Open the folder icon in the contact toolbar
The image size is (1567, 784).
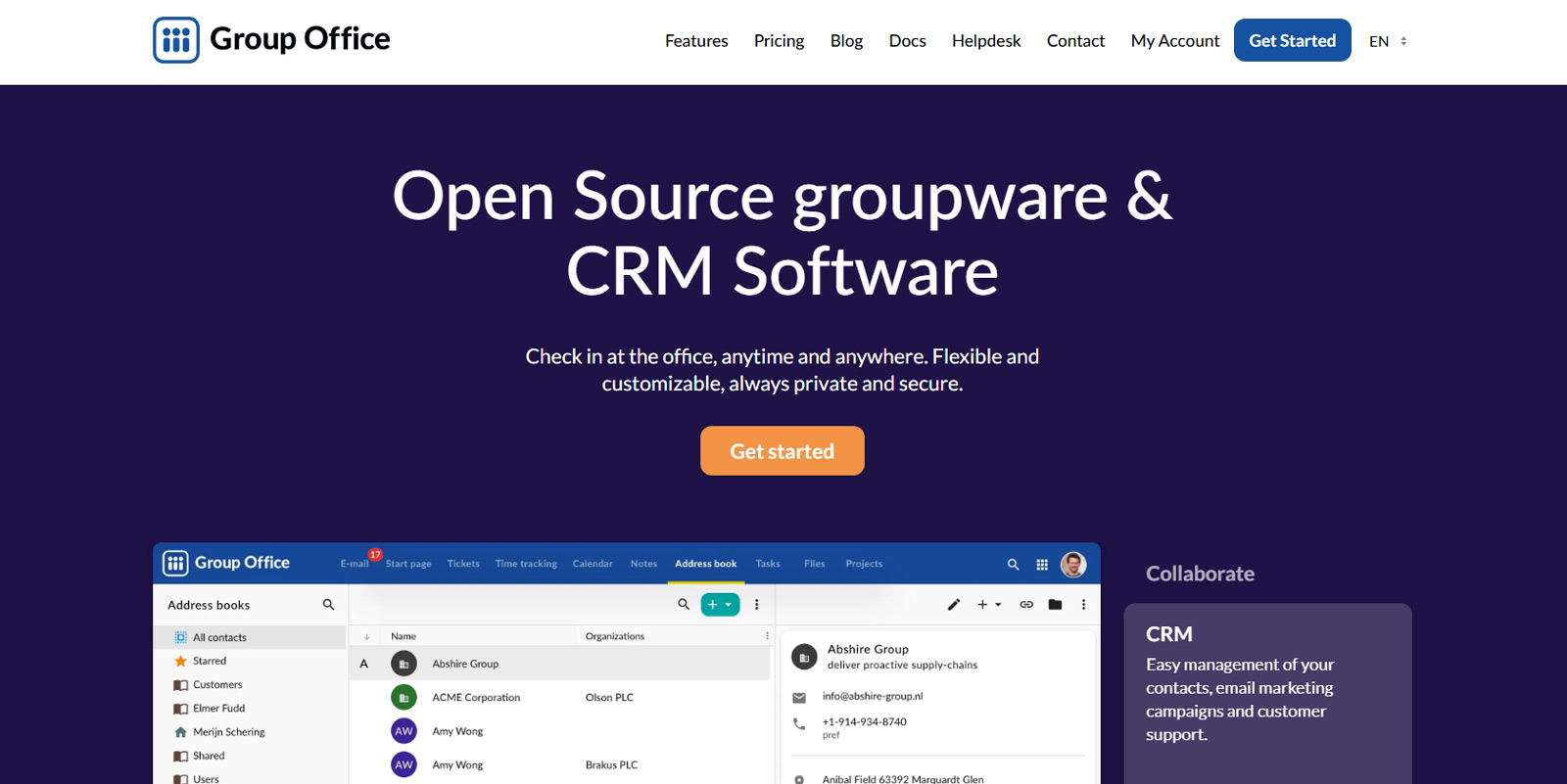click(x=1055, y=605)
